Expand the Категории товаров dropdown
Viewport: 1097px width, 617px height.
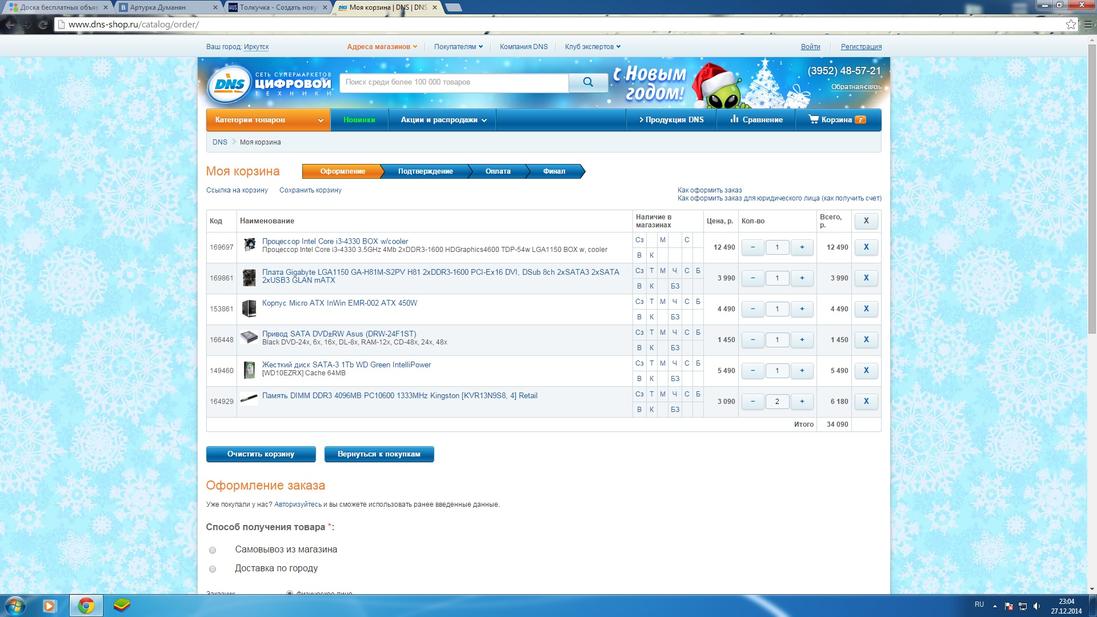click(x=268, y=120)
